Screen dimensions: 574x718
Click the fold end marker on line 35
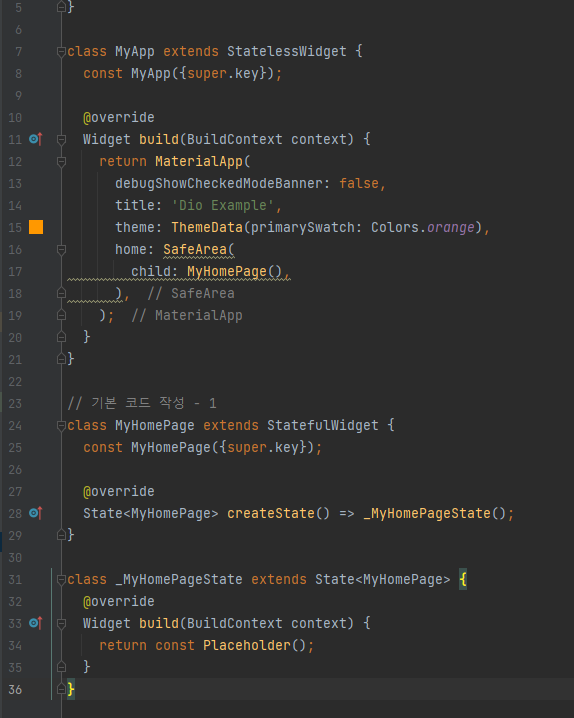pos(61,667)
